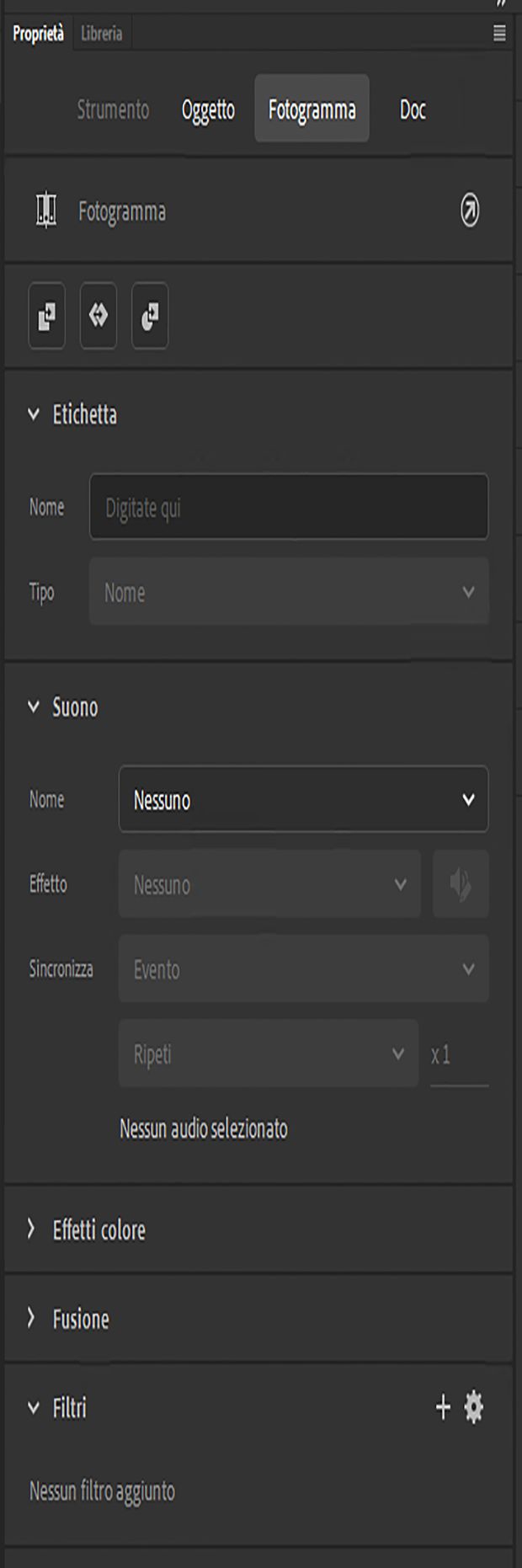Open the Tipo label dropdown
This screenshot has width=522, height=1568.
[289, 592]
